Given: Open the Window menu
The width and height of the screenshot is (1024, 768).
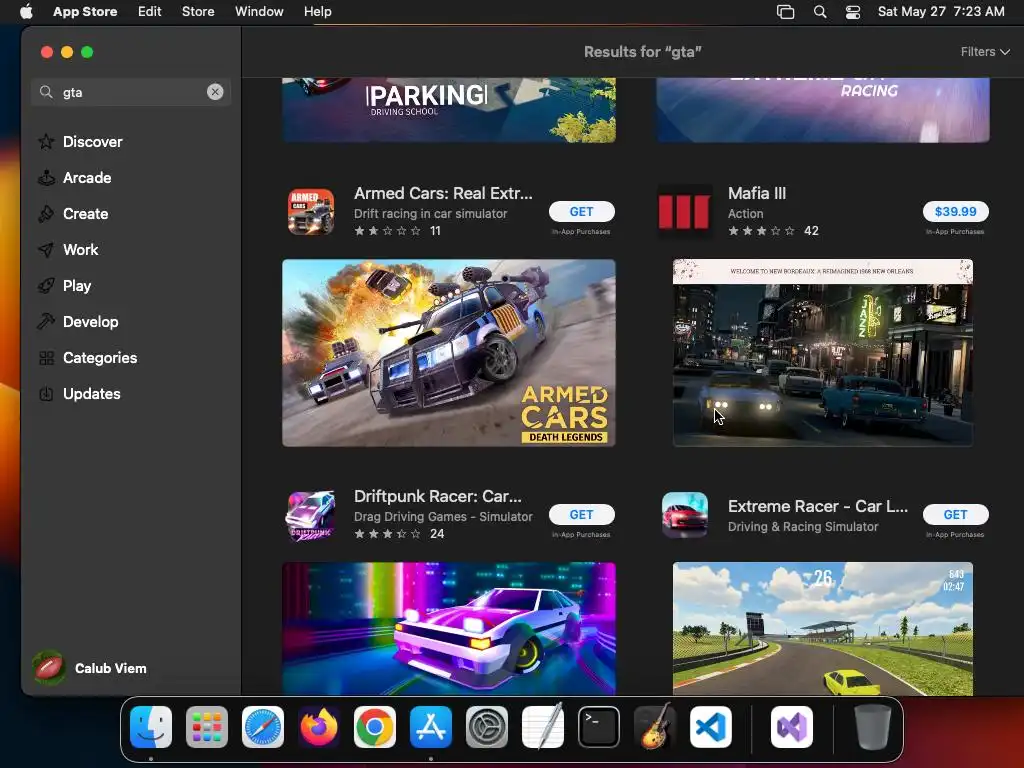Looking at the screenshot, I should 259,12.
